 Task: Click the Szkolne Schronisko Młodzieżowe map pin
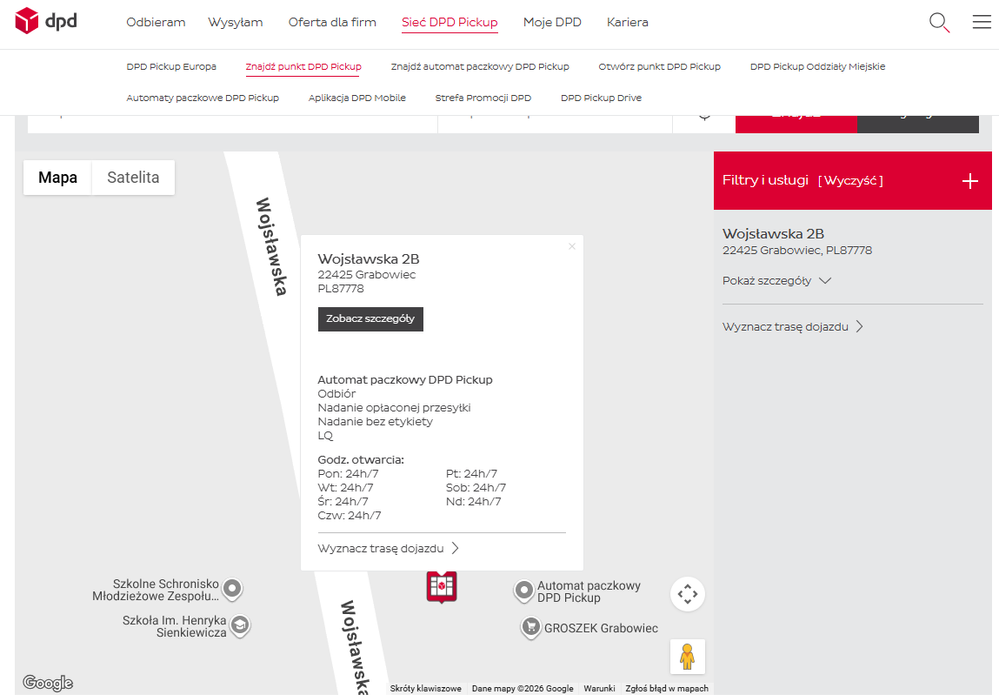[x=233, y=589]
